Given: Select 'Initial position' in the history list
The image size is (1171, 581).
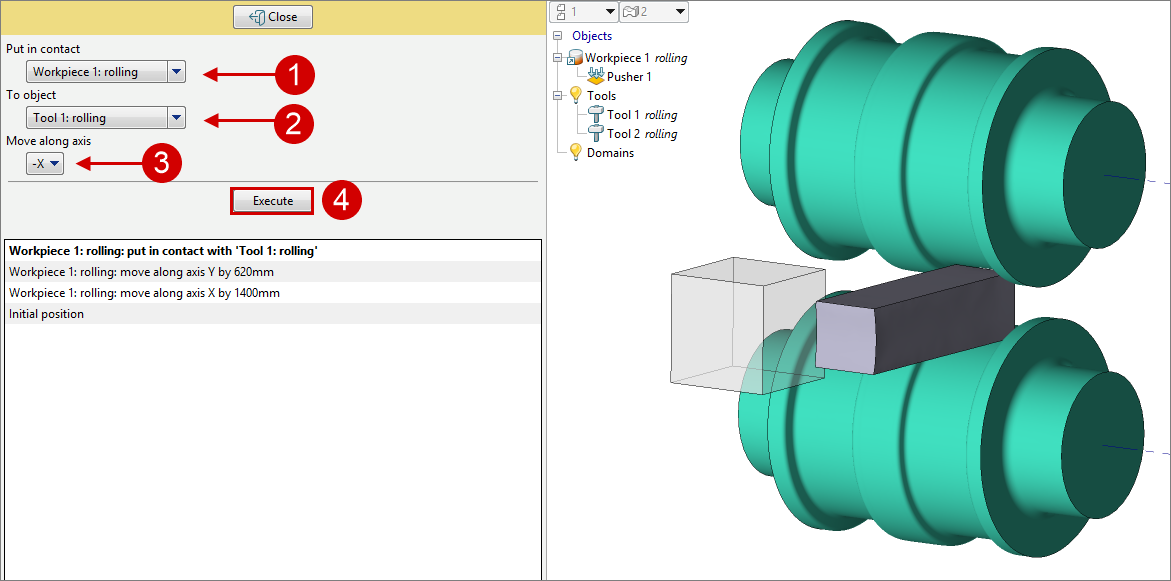Looking at the screenshot, I should [47, 314].
